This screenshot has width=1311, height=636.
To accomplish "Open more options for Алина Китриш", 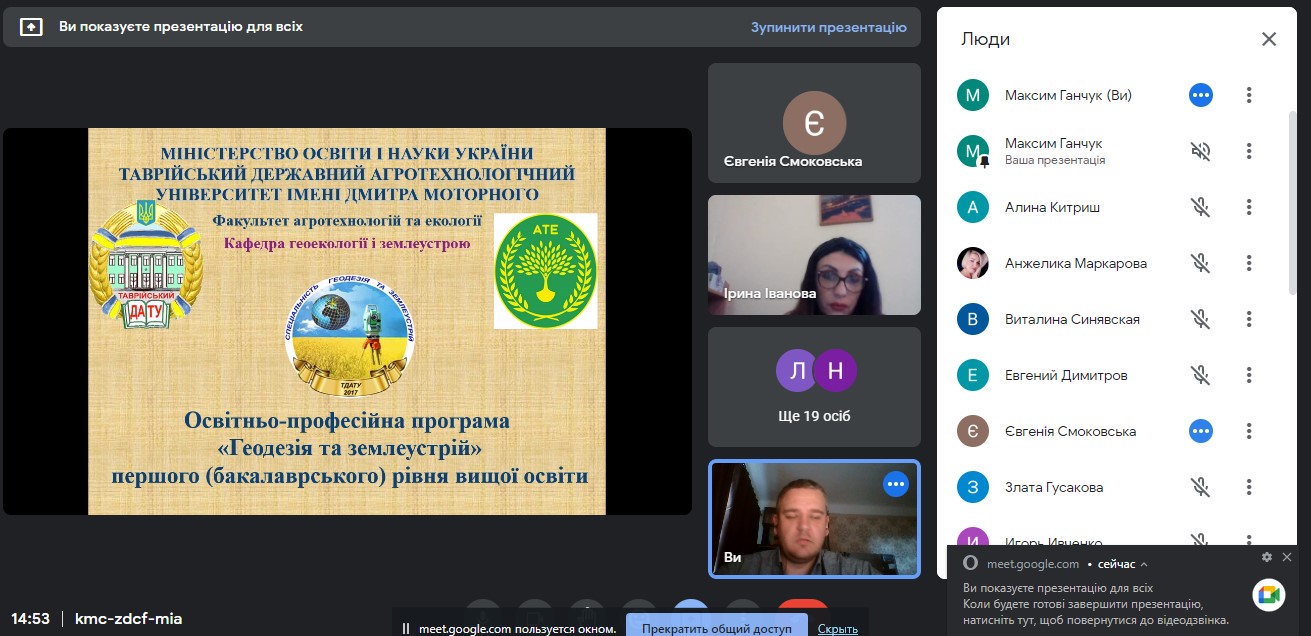I will (x=1249, y=207).
